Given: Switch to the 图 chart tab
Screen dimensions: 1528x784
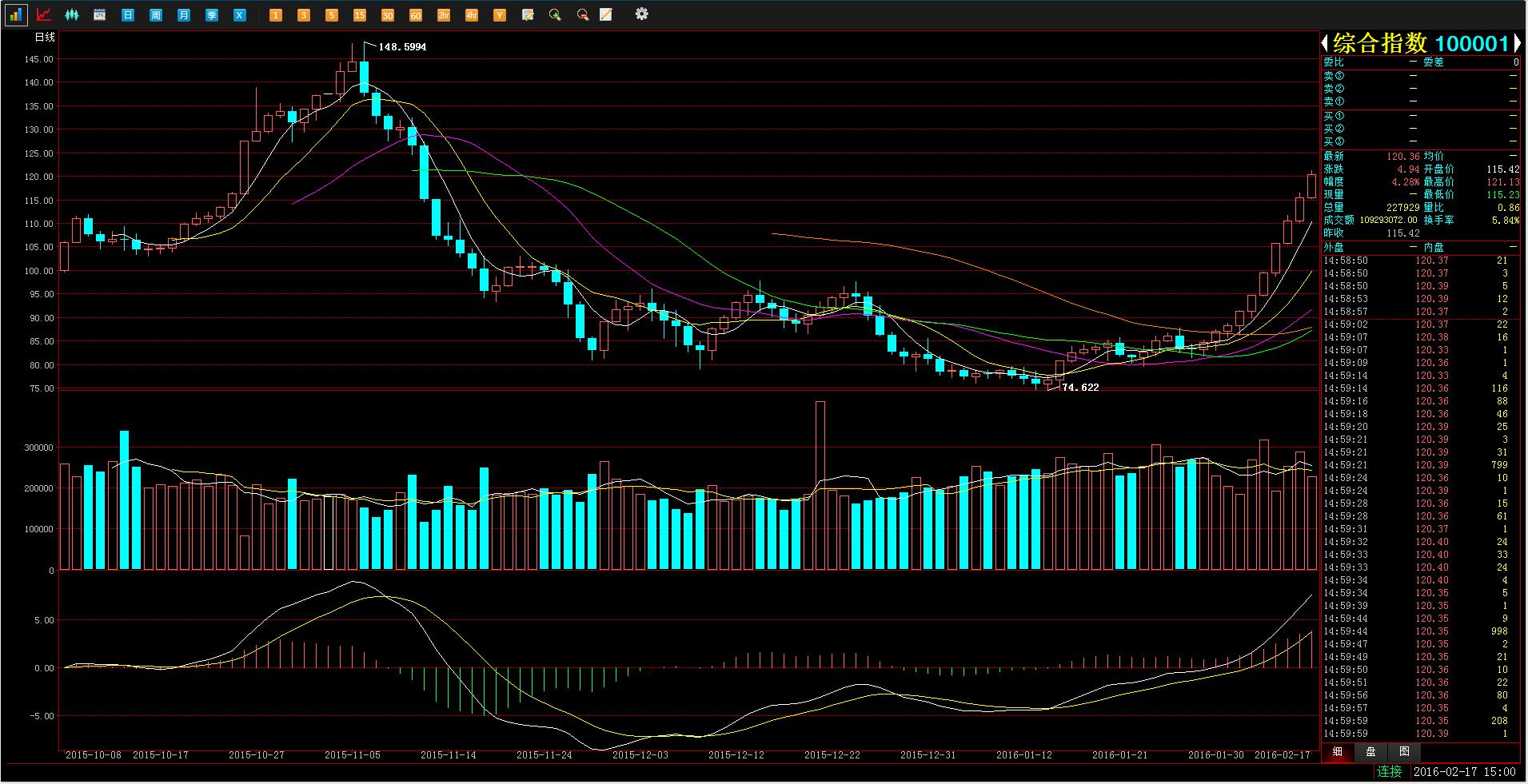Looking at the screenshot, I should click(x=1404, y=751).
